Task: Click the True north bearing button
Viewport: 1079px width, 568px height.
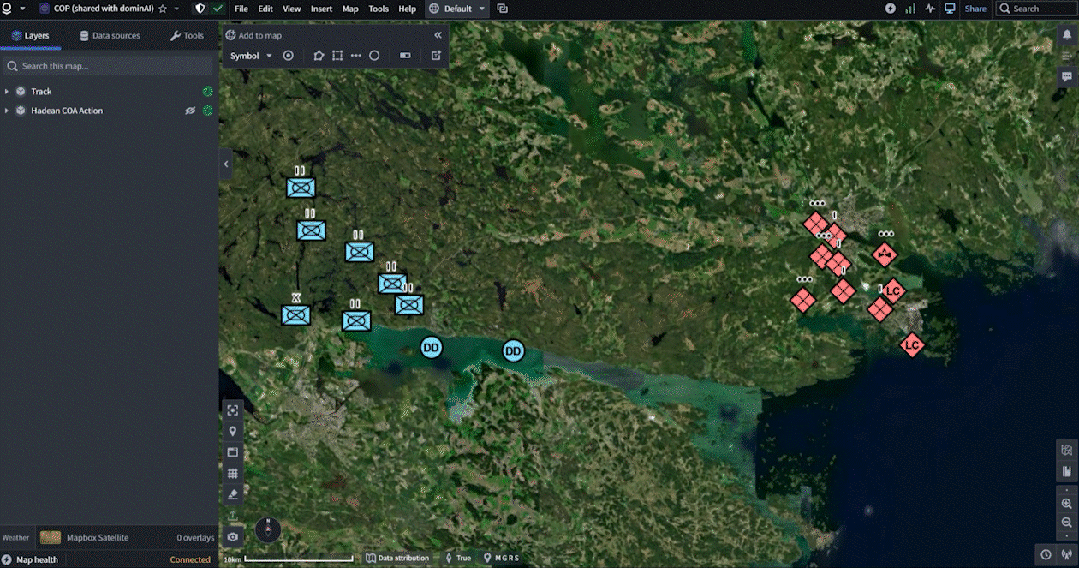Action: 458,558
